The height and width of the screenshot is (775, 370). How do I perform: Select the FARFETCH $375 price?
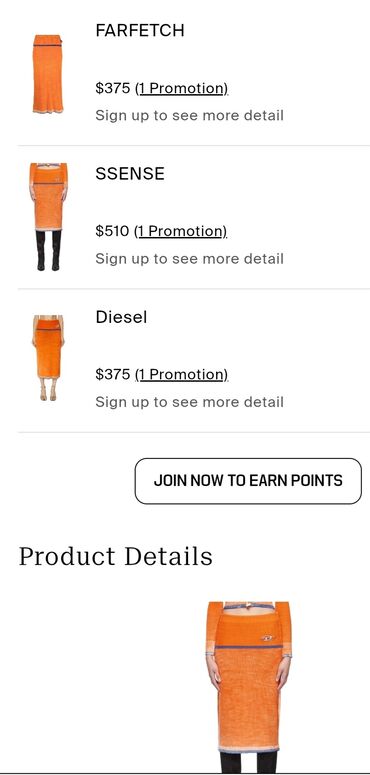pyautogui.click(x=113, y=88)
